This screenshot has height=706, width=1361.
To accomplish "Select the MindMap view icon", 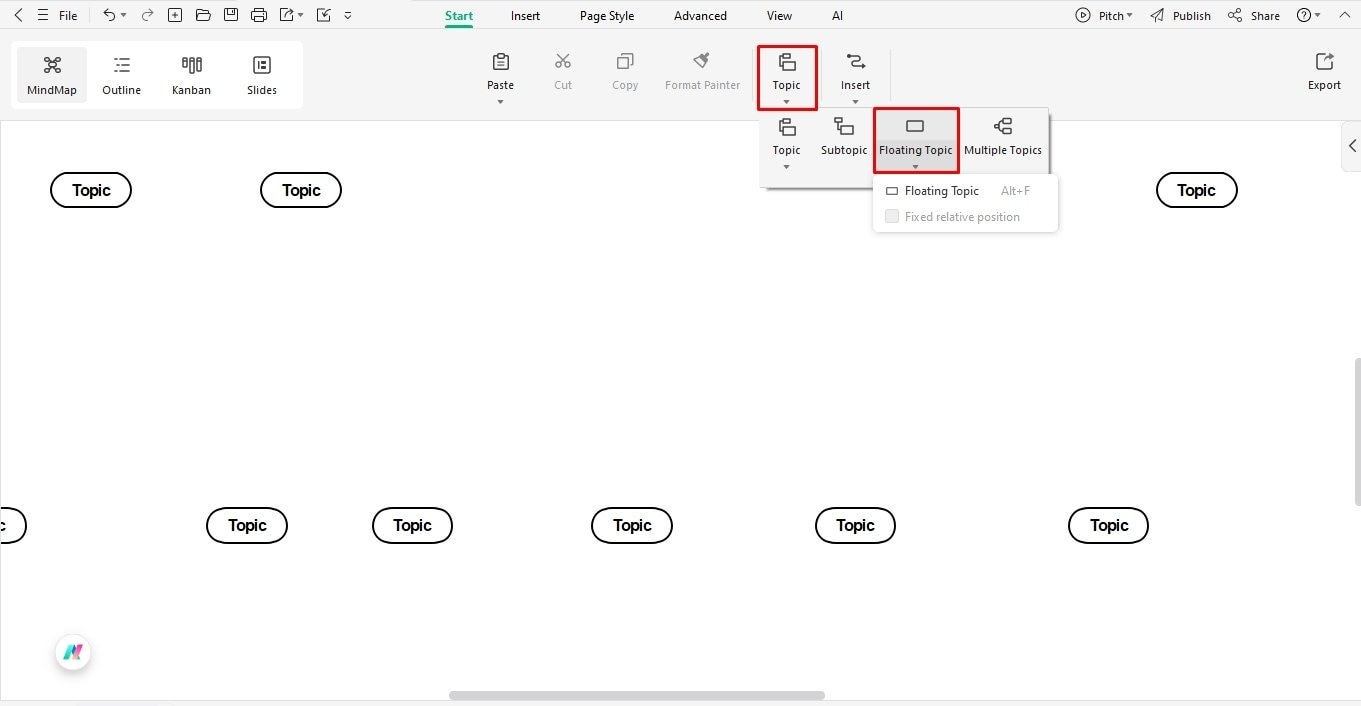I will [x=51, y=73].
